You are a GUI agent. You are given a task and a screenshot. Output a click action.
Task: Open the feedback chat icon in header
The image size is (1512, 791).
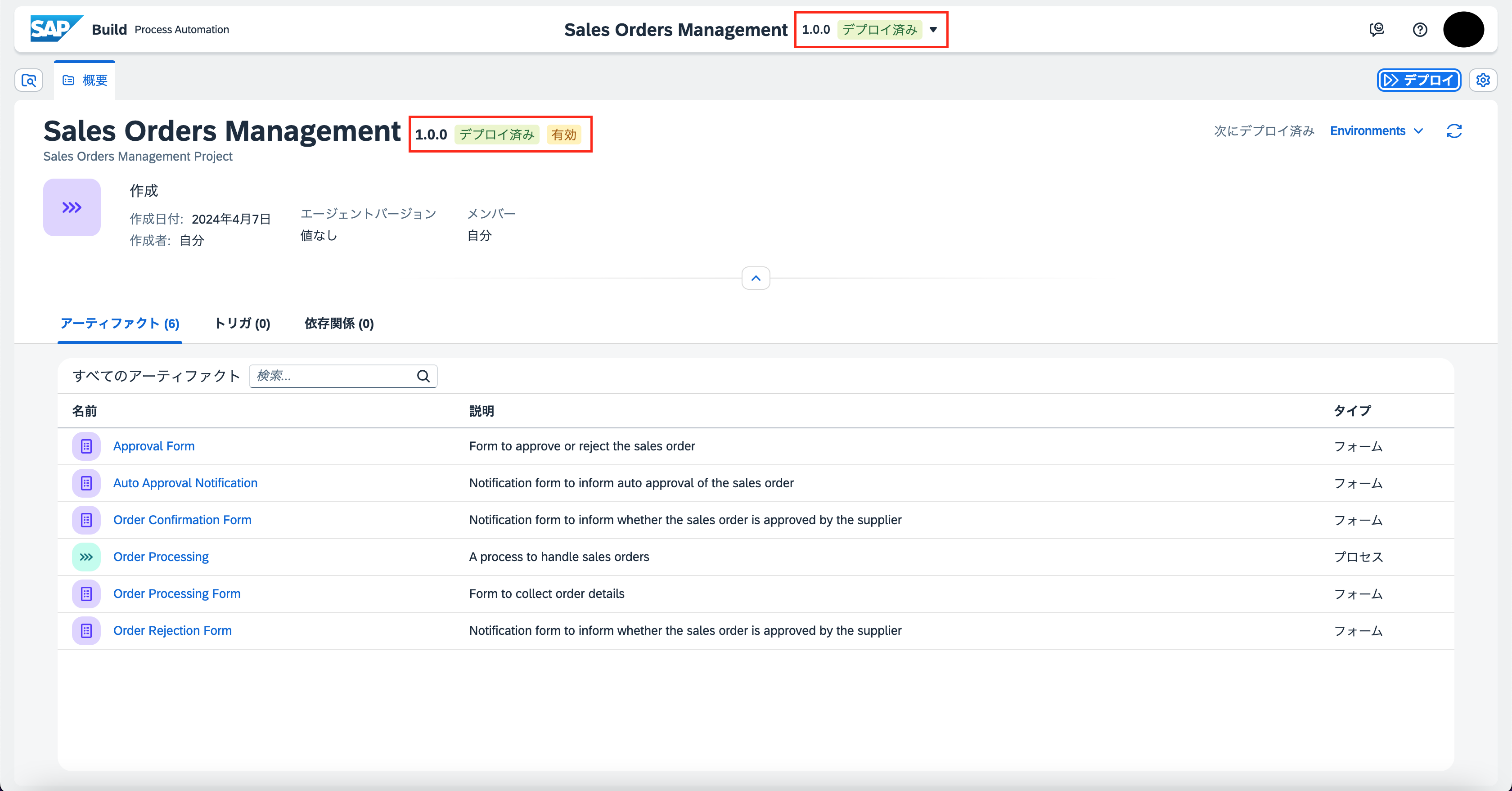click(1377, 29)
